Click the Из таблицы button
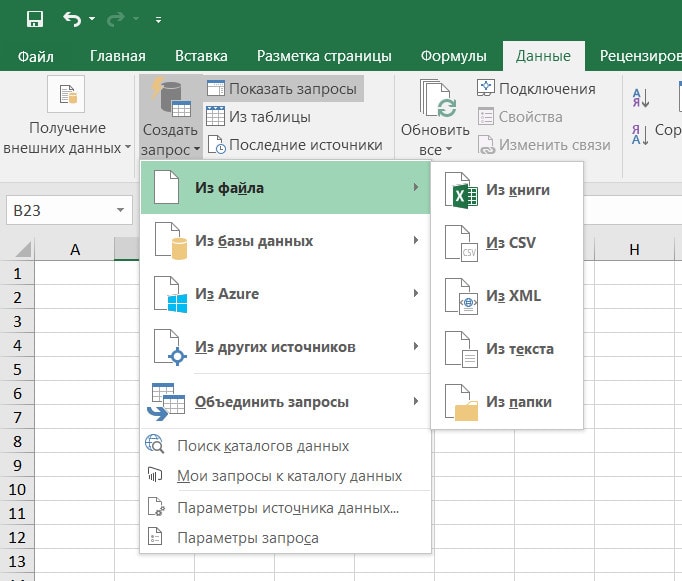 (x=258, y=117)
